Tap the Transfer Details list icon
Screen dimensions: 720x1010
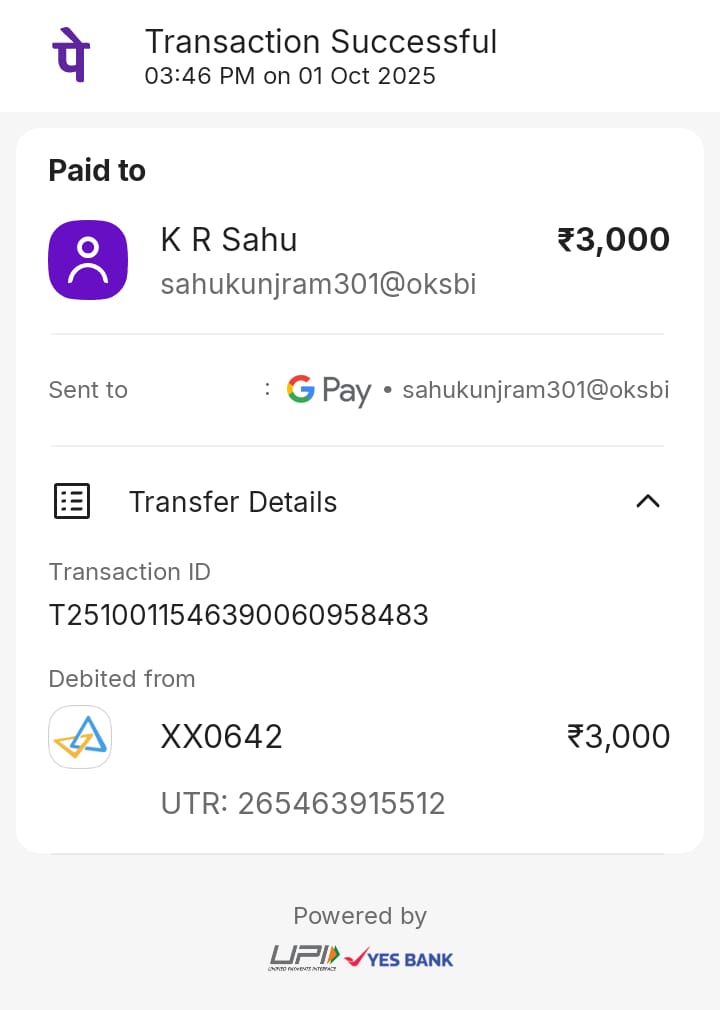[x=71, y=501]
